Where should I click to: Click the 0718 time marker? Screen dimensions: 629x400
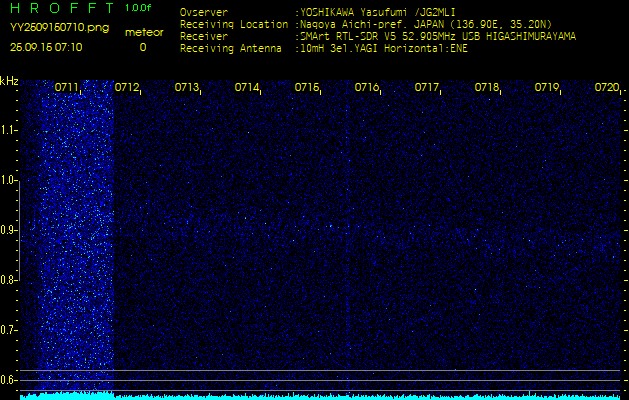pyautogui.click(x=487, y=87)
